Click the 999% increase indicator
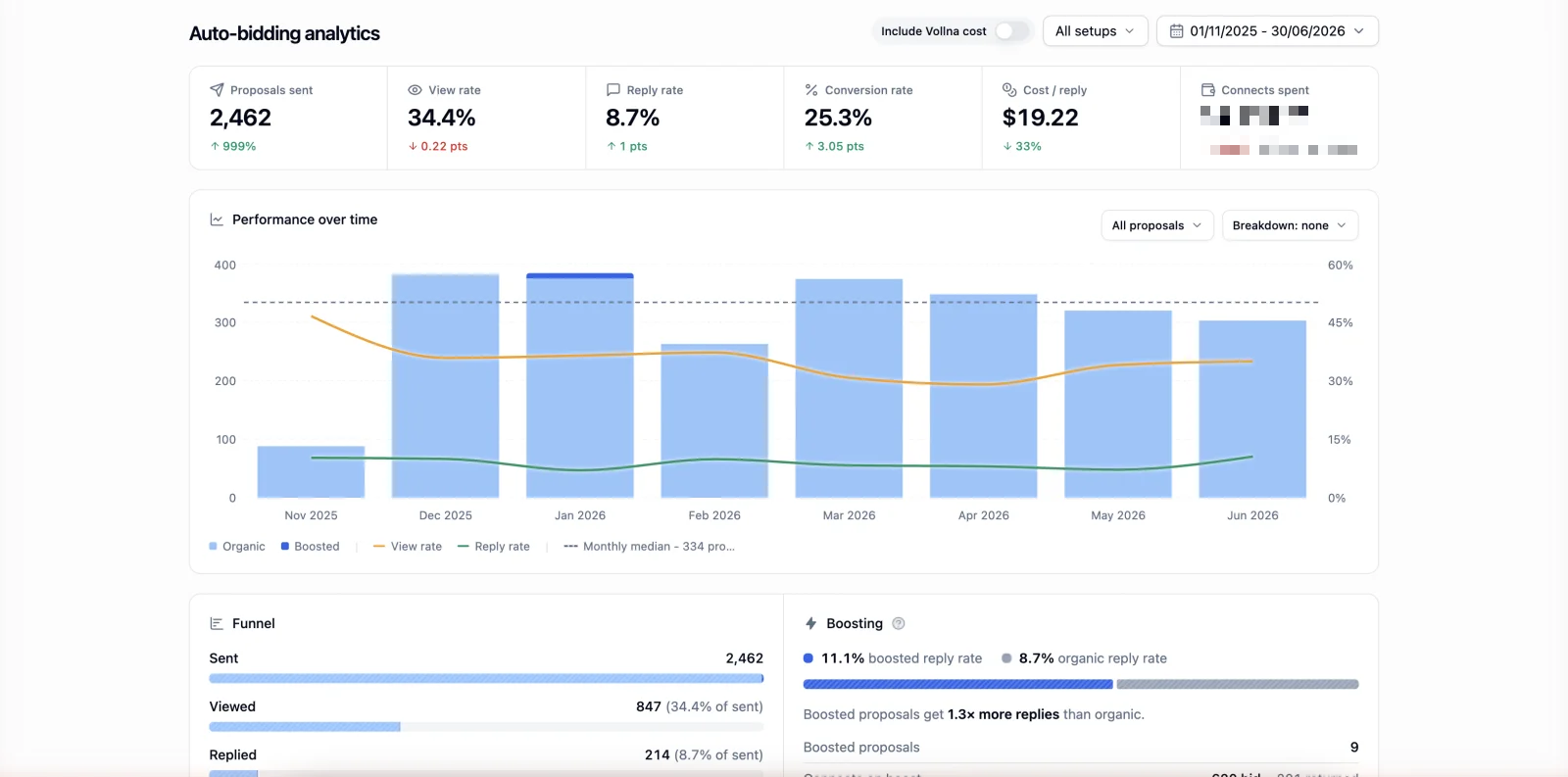The image size is (1568, 777). tap(233, 146)
